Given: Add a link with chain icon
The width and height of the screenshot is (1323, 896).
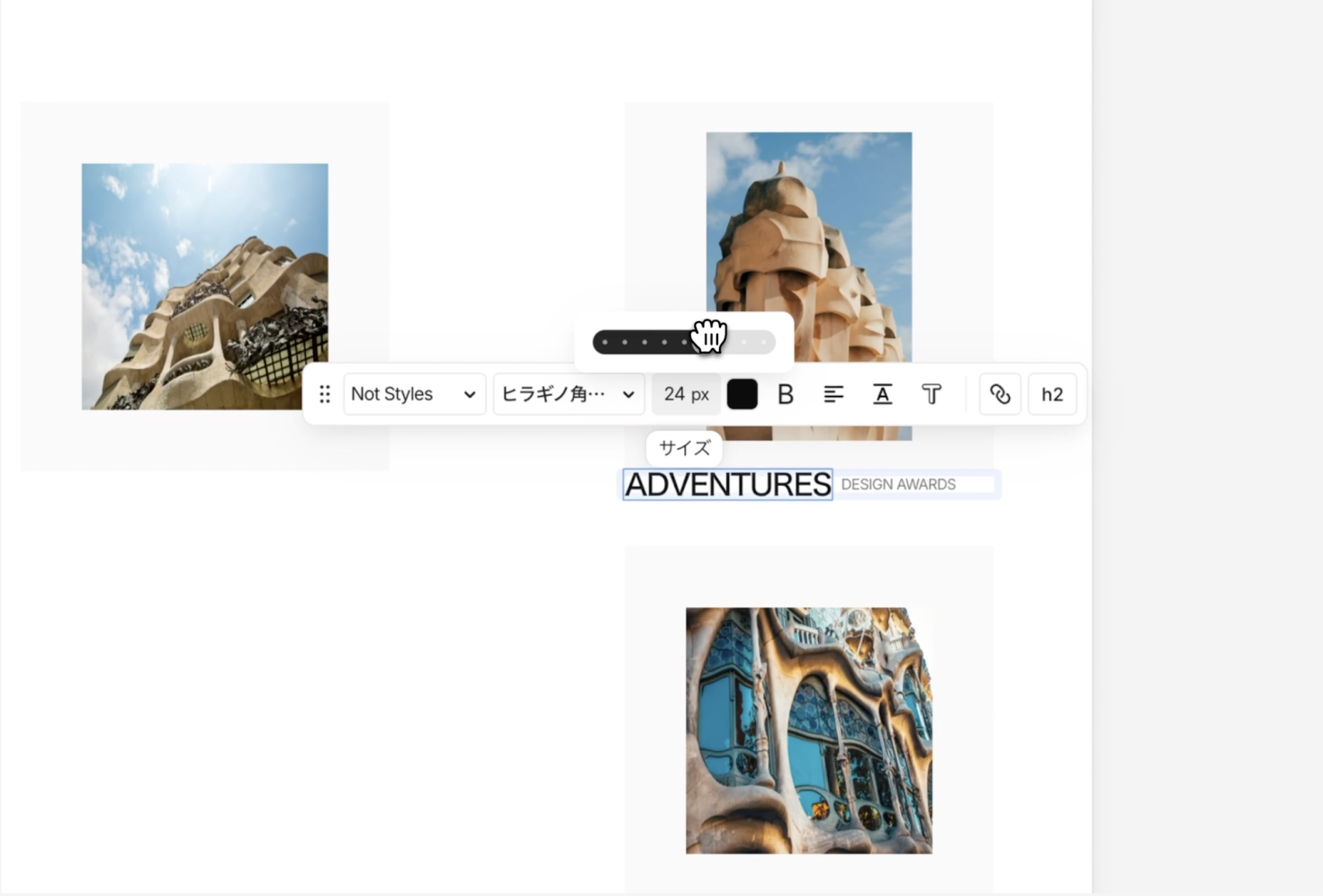Looking at the screenshot, I should pyautogui.click(x=1000, y=394).
